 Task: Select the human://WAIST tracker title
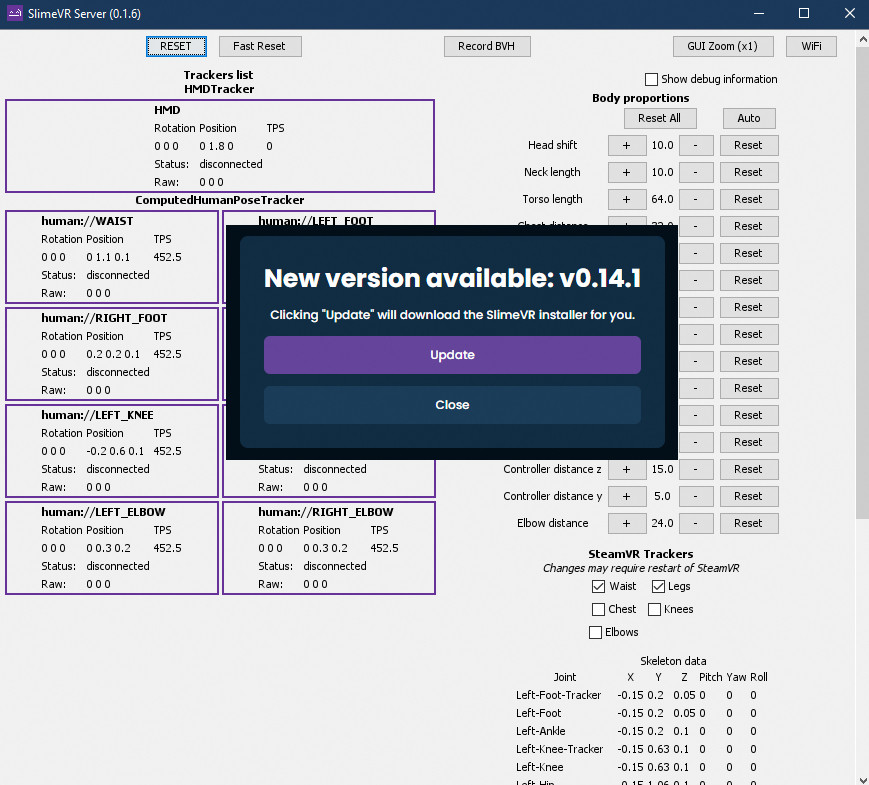87,221
